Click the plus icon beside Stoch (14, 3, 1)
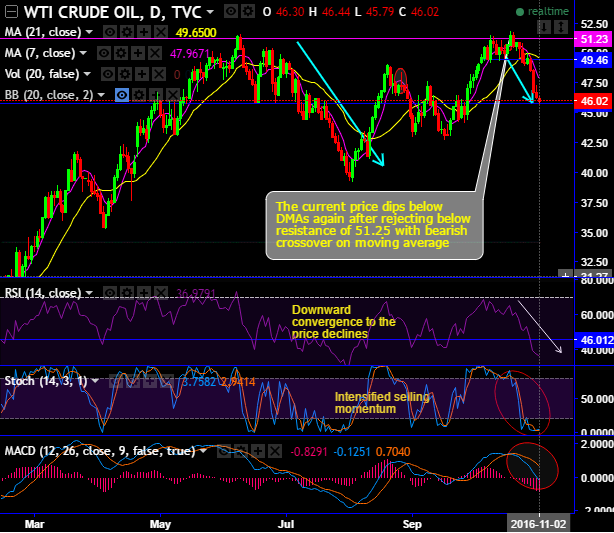Screen dimensions: 614x533 click(x=150, y=381)
